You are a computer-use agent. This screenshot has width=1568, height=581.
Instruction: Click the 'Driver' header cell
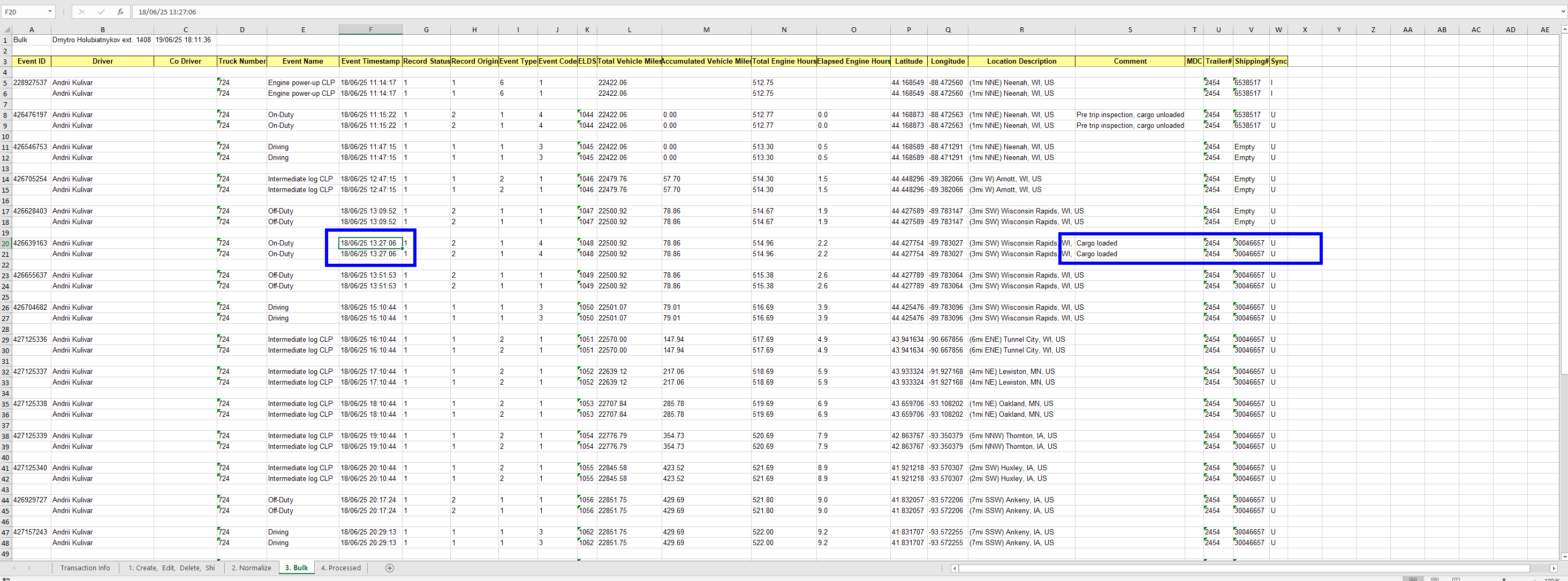(x=102, y=62)
